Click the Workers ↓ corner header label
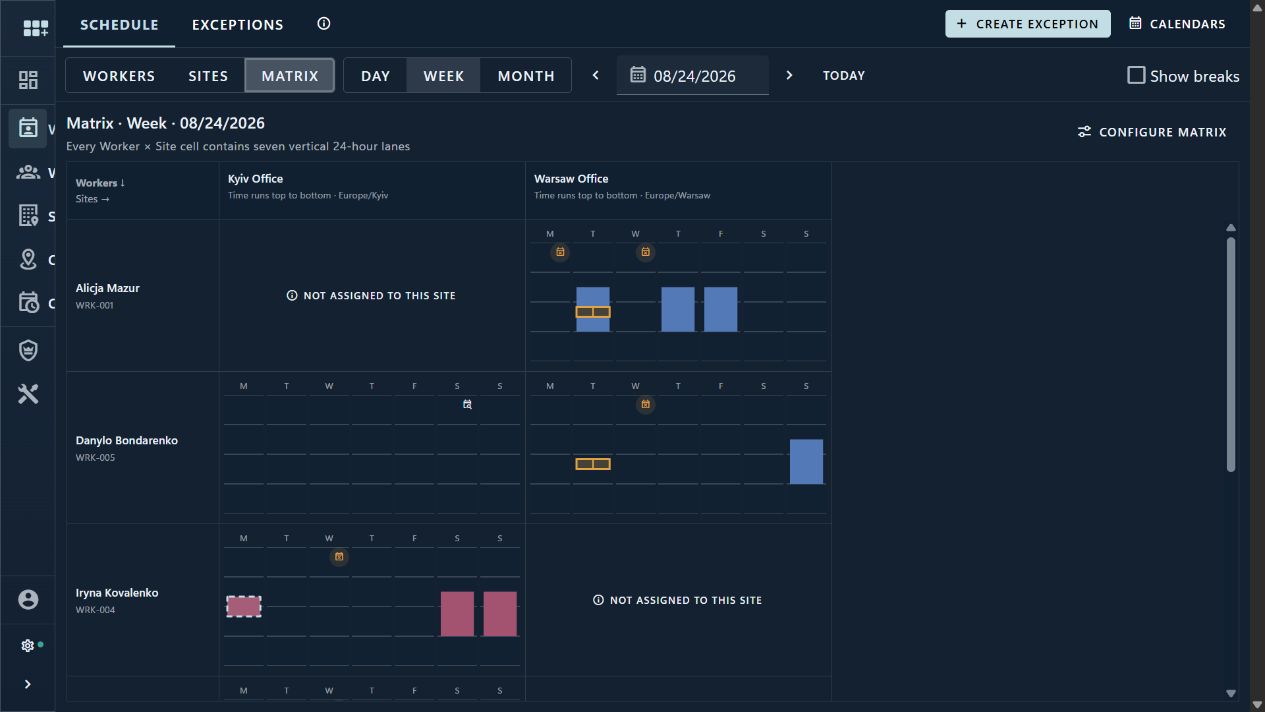This screenshot has width=1265, height=712. (x=101, y=183)
